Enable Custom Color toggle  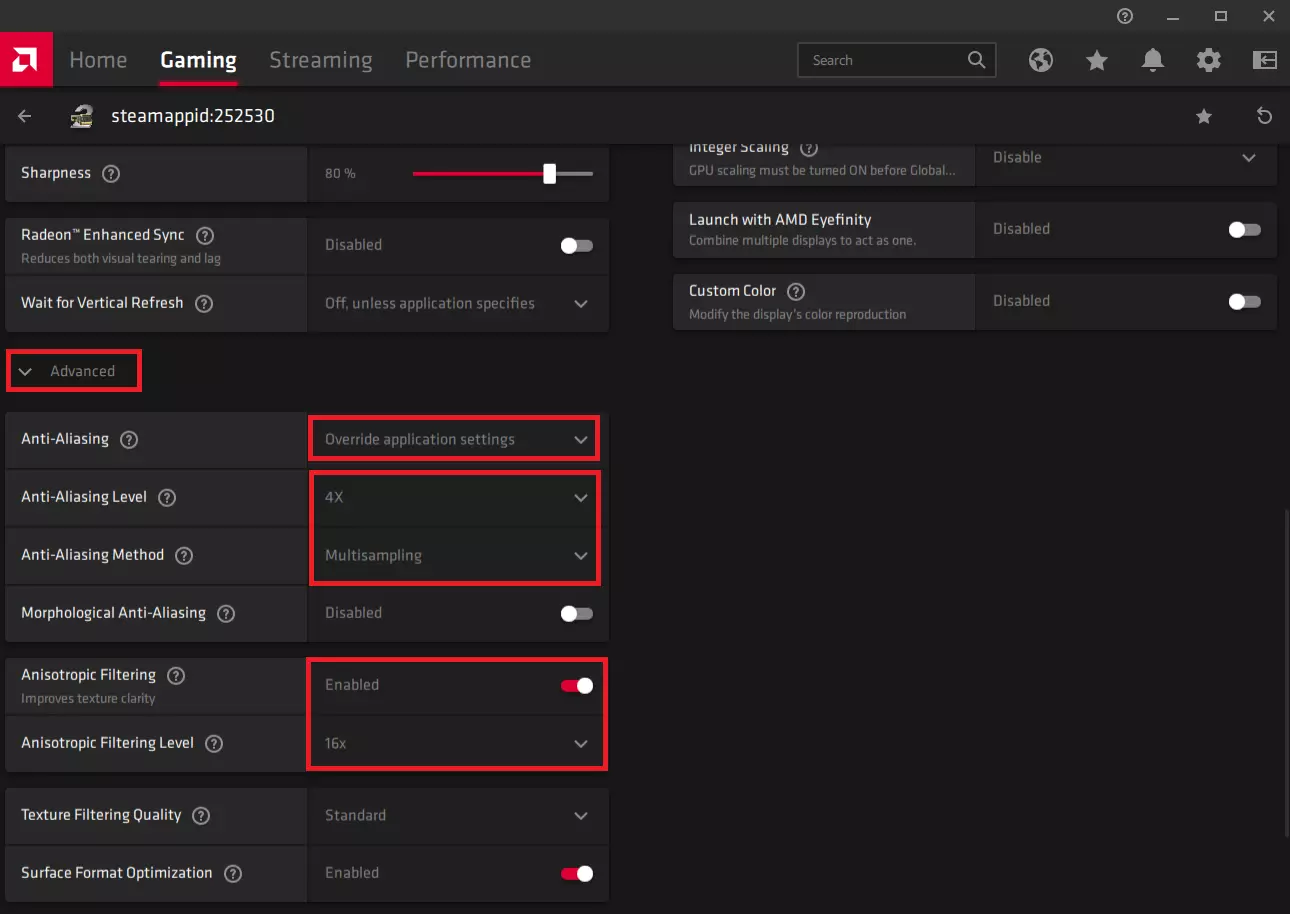pos(1245,301)
